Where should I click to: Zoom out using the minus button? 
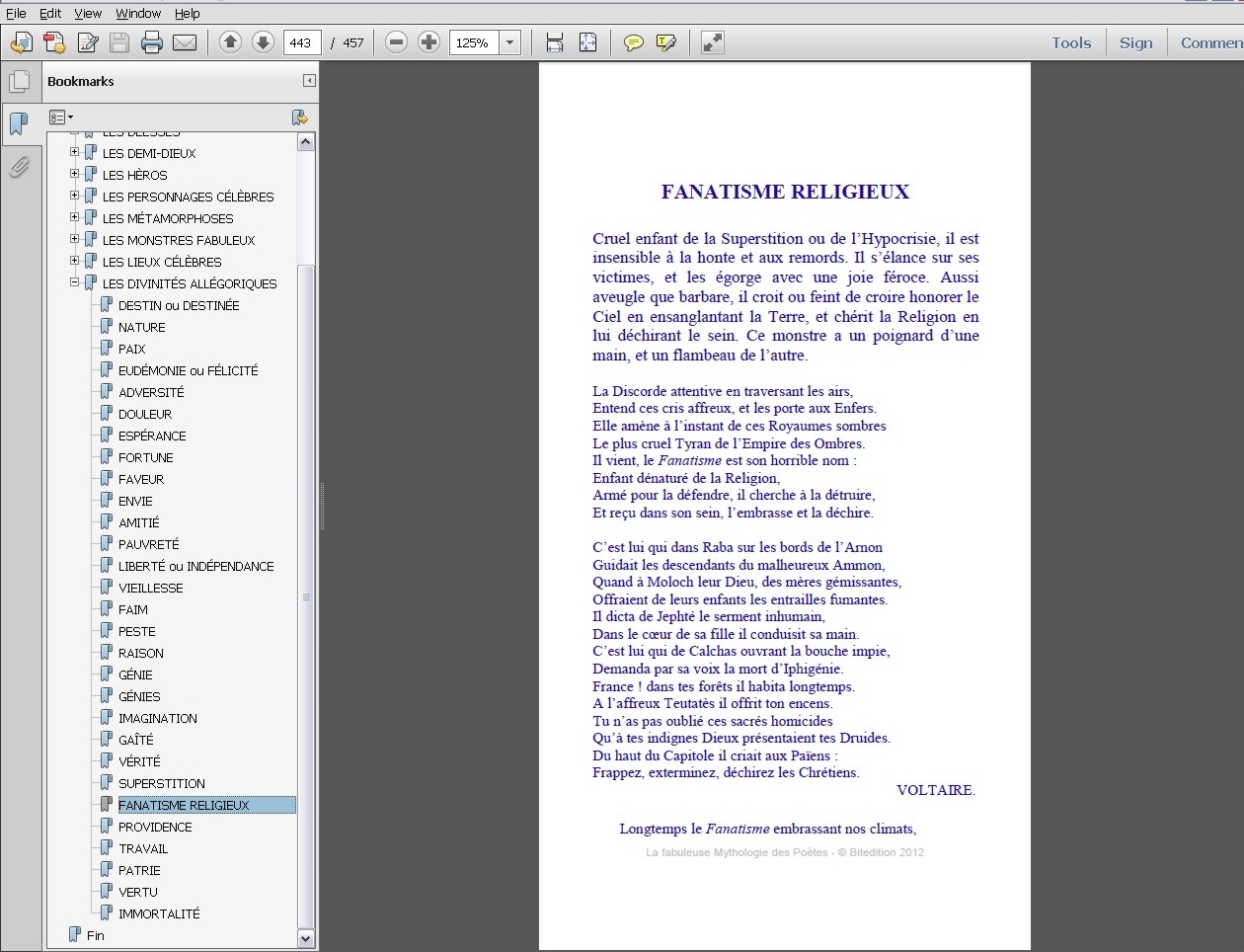click(396, 42)
